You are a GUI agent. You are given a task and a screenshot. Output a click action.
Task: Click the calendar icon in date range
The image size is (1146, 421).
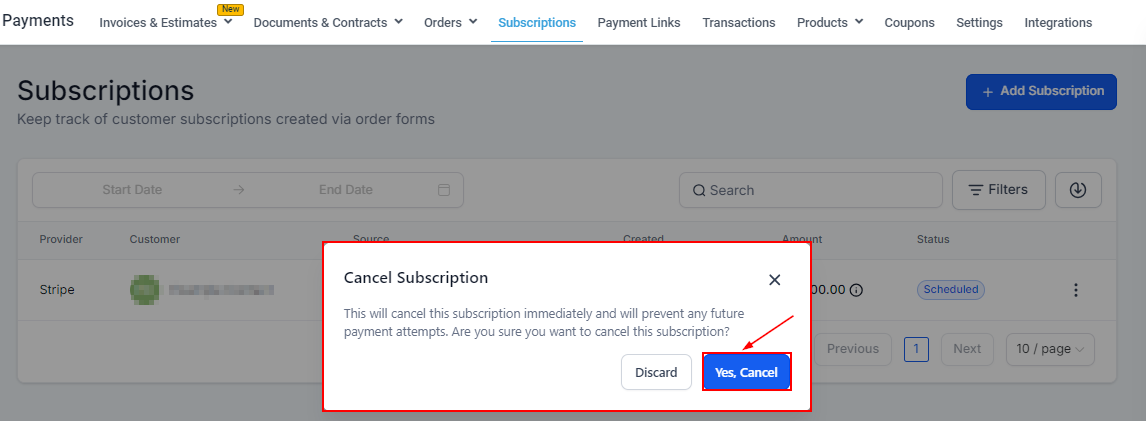pyautogui.click(x=444, y=190)
